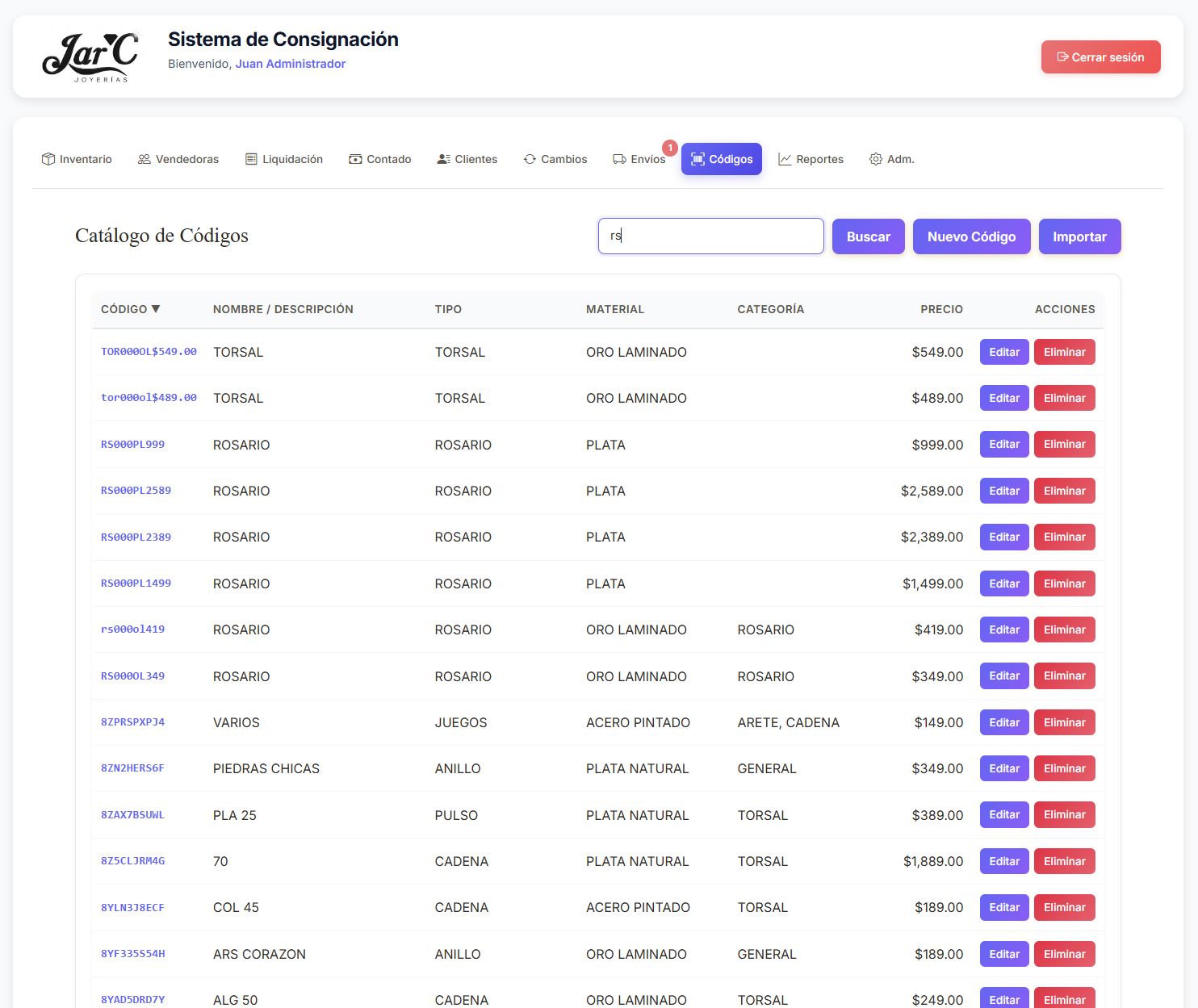Delete code 8ZN2HERS6F

coord(1064,768)
